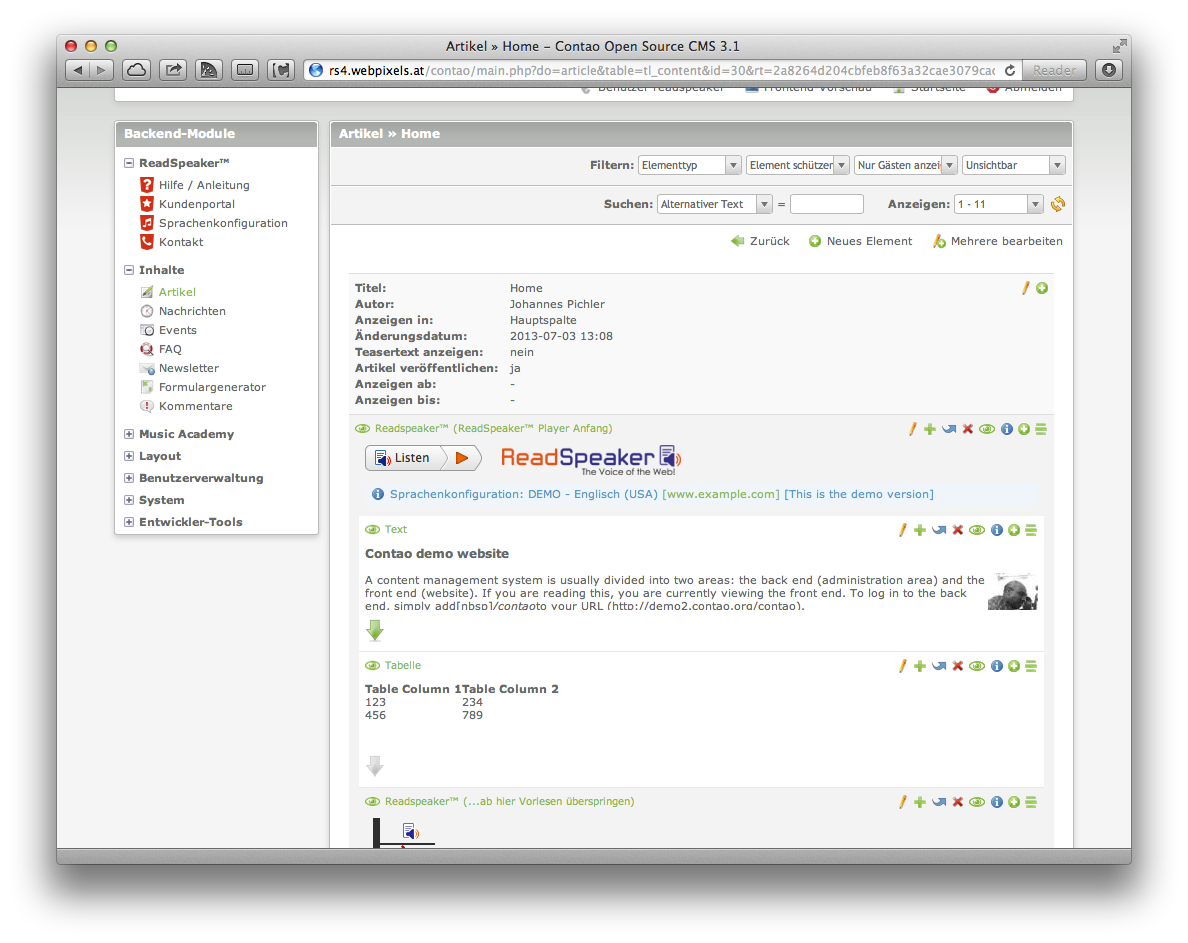Add new element after the Text element
The width and height of the screenshot is (1188, 943).
[1014, 530]
